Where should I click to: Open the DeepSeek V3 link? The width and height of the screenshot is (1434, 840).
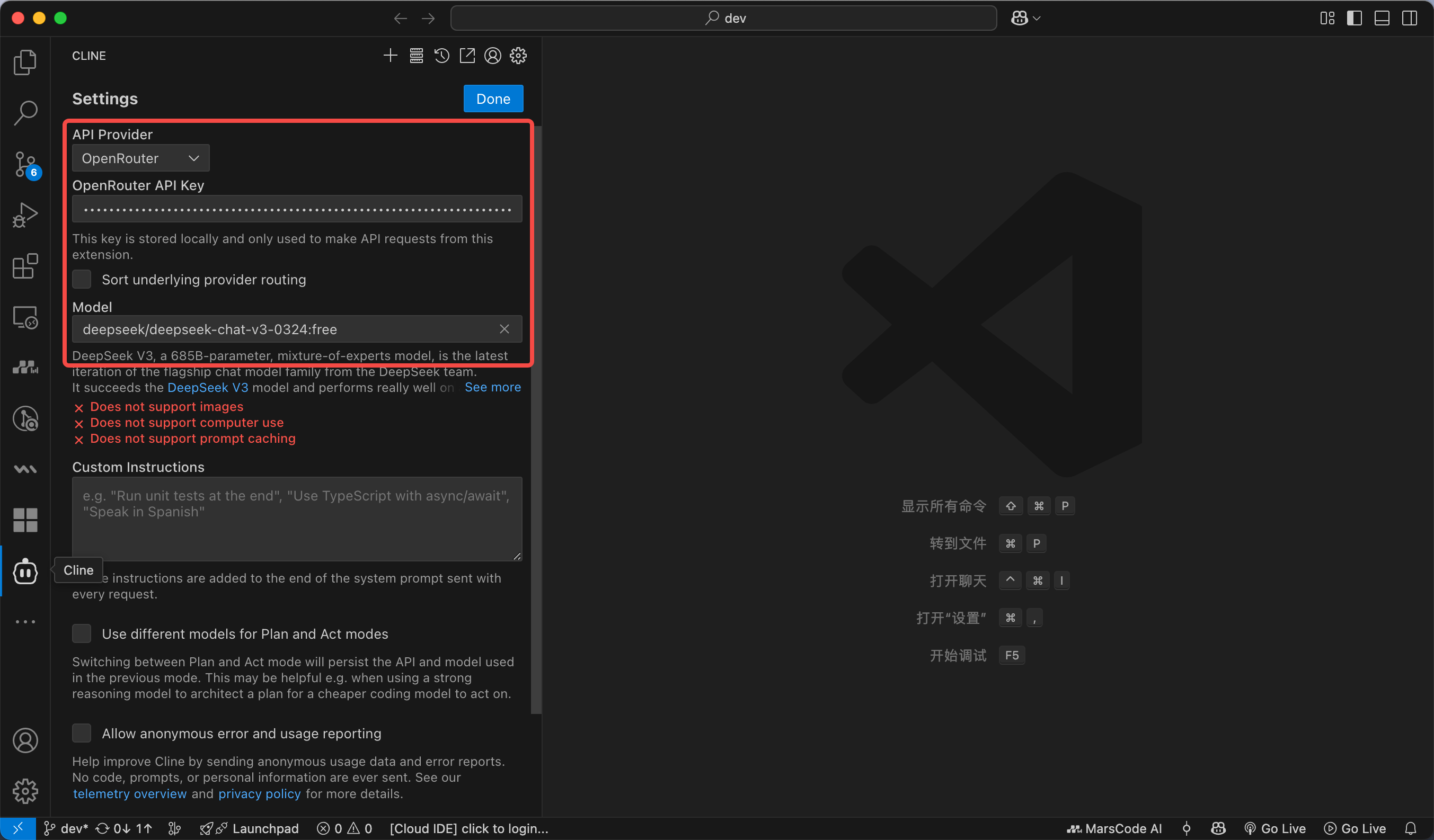pos(208,387)
